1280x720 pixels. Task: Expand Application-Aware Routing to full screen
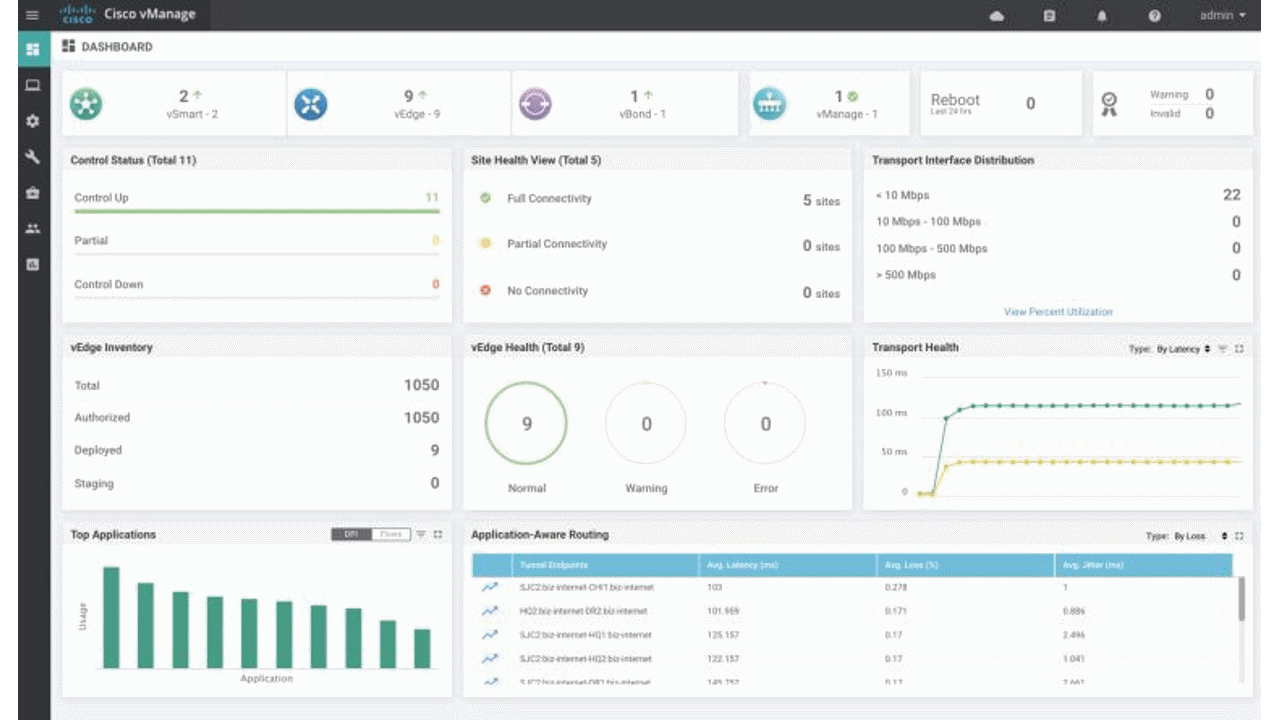point(1239,535)
